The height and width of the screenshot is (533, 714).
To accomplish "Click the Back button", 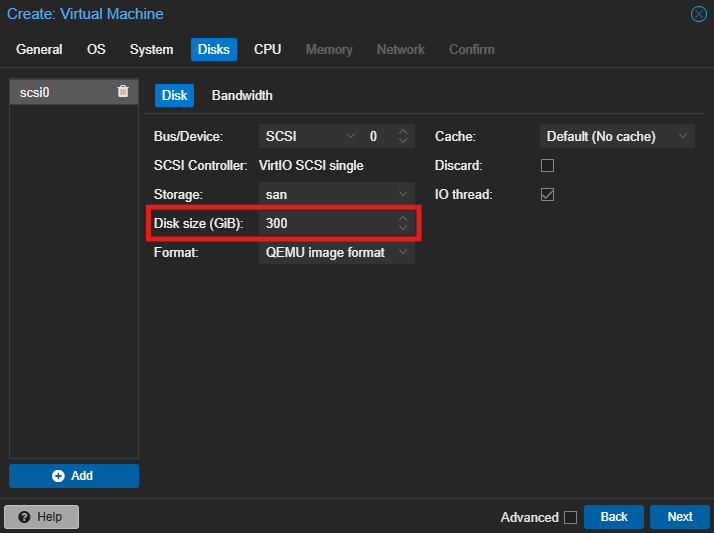I will click(x=614, y=517).
